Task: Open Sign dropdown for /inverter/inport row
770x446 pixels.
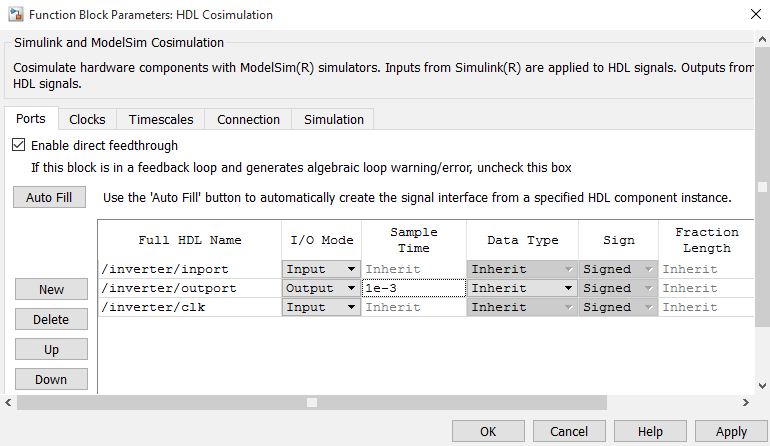Action: point(618,269)
